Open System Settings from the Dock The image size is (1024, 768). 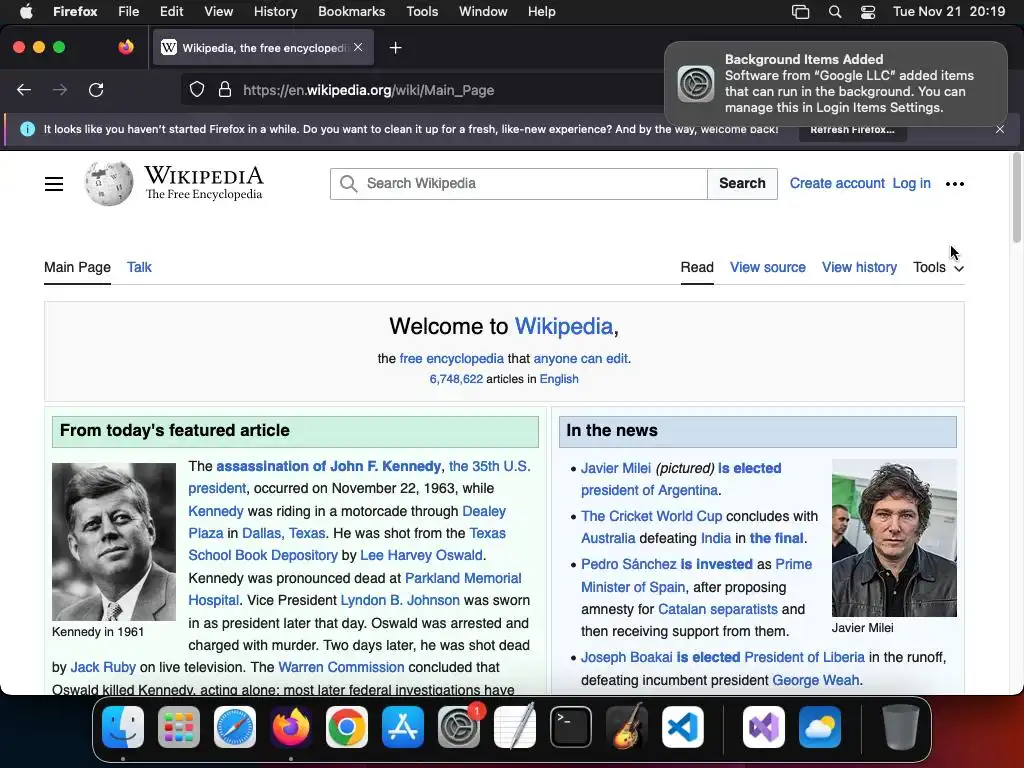459,727
